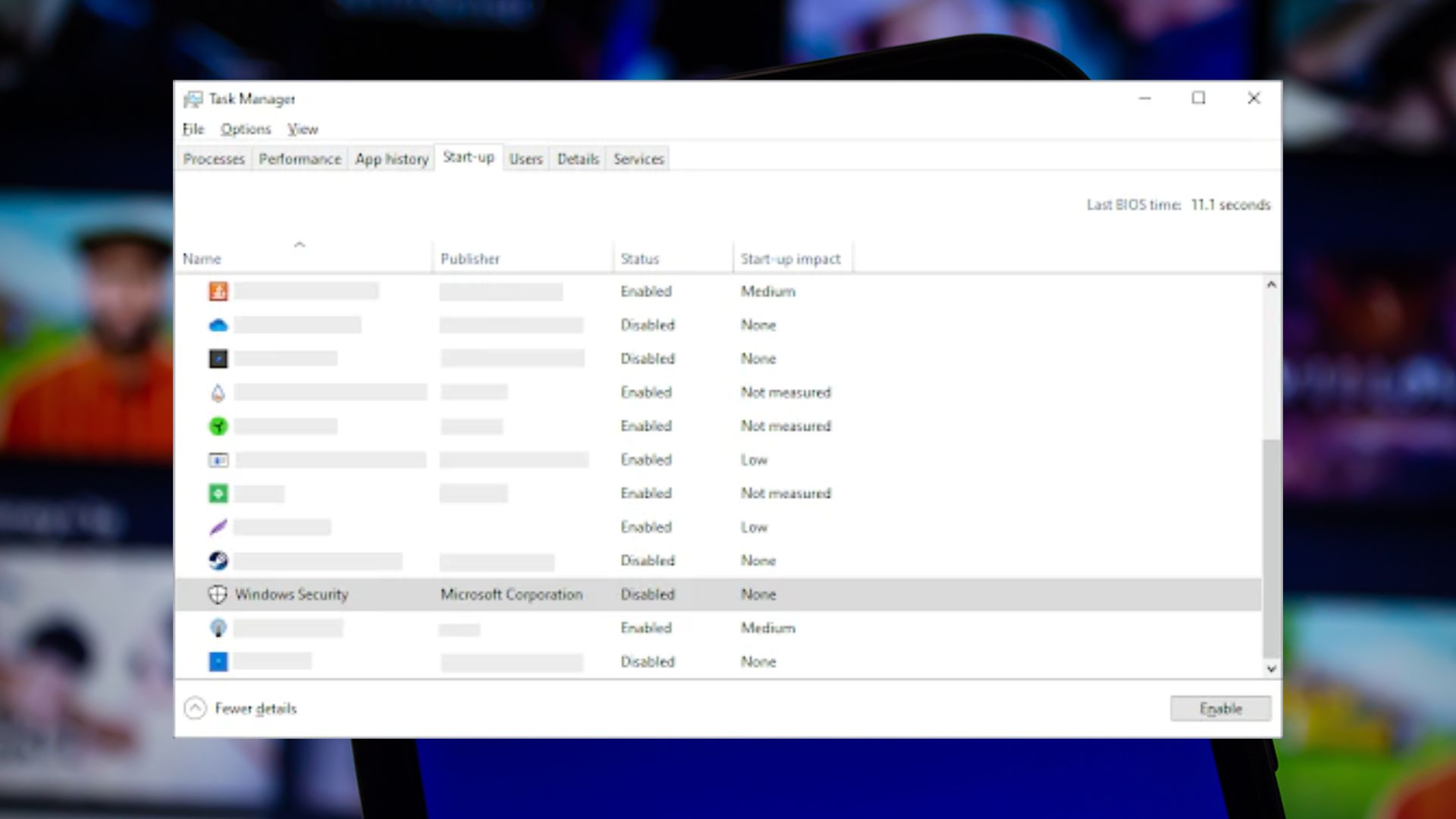Click Last BIOS time 11.1 seconds value
Image resolution: width=1456 pixels, height=819 pixels.
1231,205
